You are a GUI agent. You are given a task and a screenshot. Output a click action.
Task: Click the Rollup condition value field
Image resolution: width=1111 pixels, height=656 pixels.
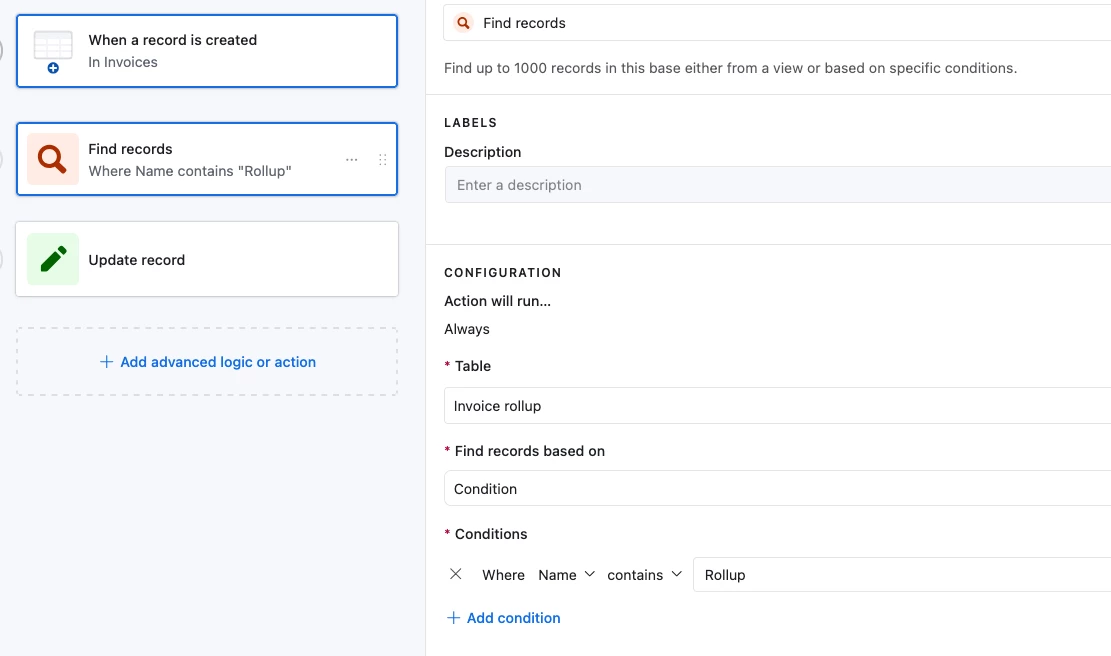pyautogui.click(x=900, y=575)
